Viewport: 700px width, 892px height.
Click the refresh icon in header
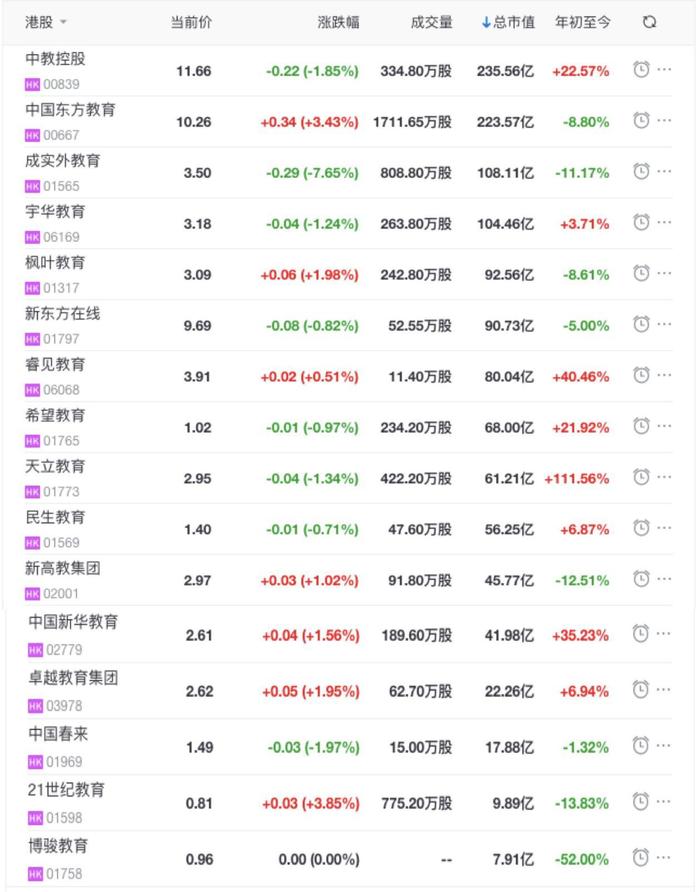tap(650, 22)
